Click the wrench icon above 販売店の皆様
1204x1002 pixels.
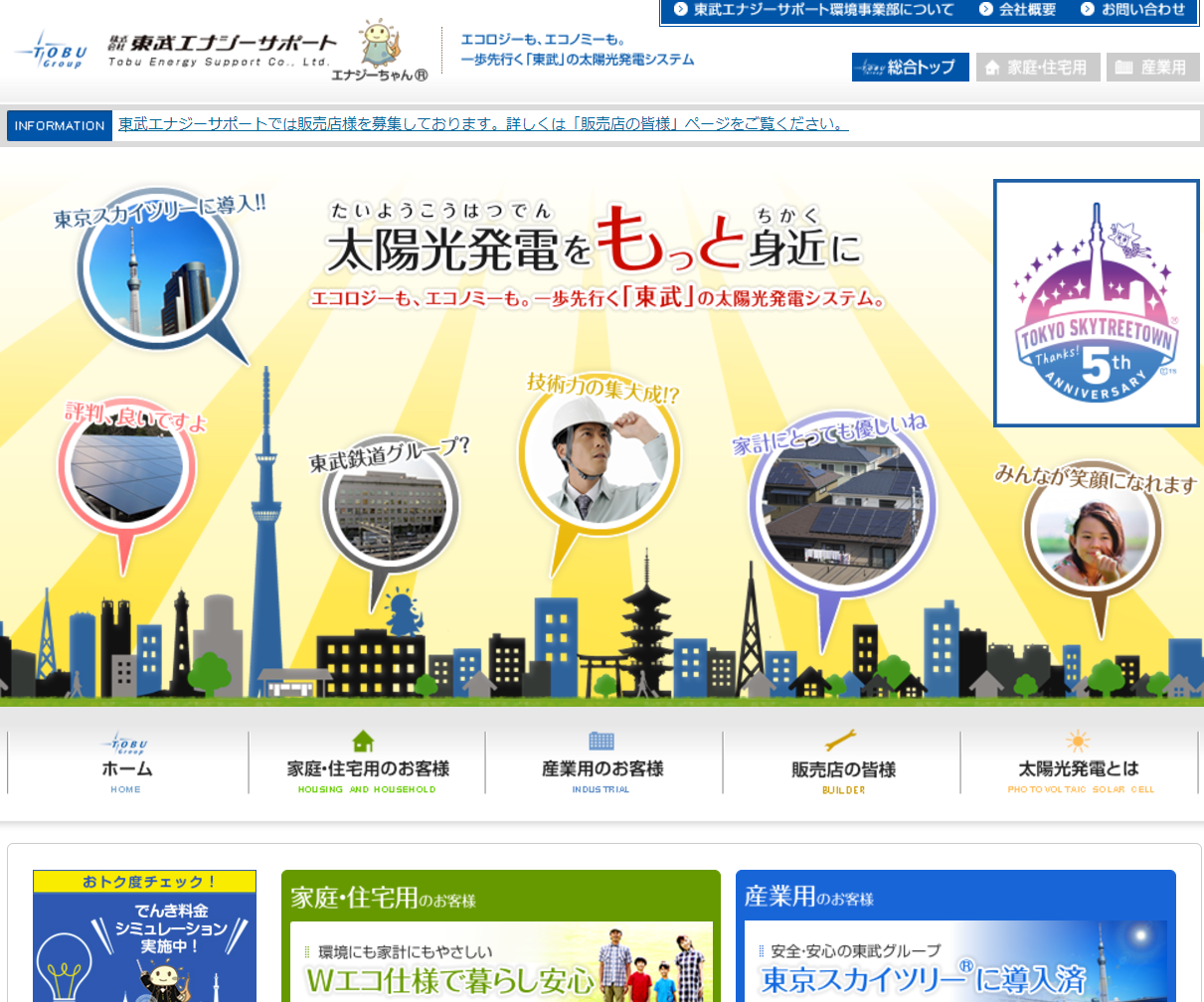coord(841,742)
